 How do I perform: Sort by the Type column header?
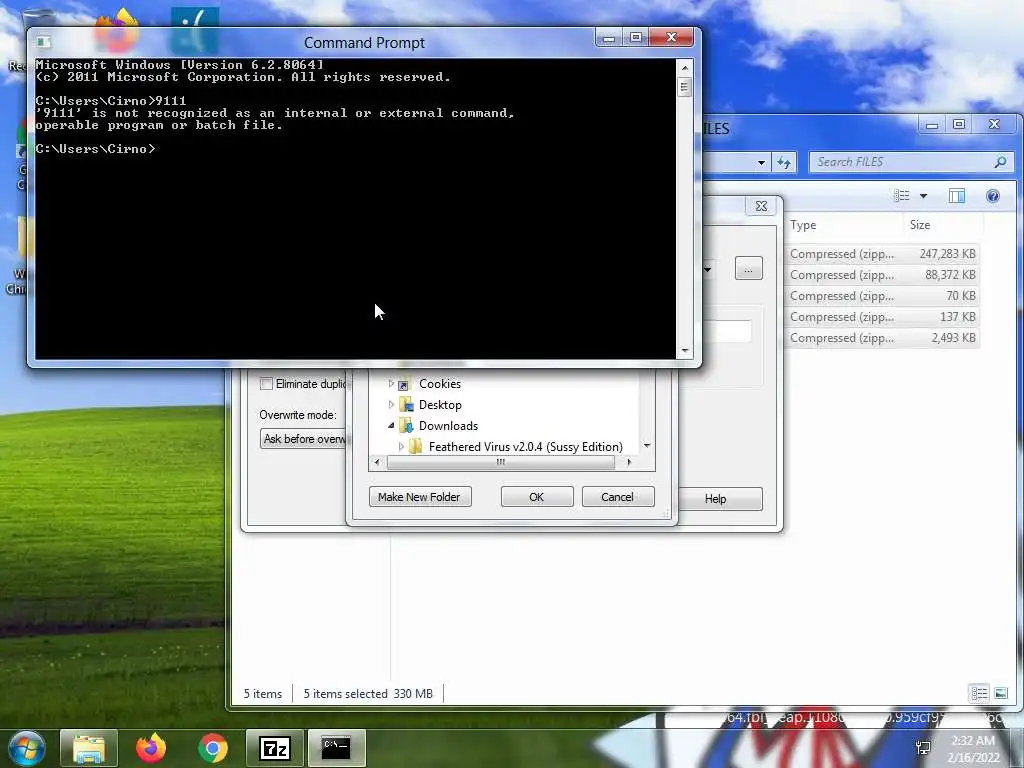[x=844, y=225]
